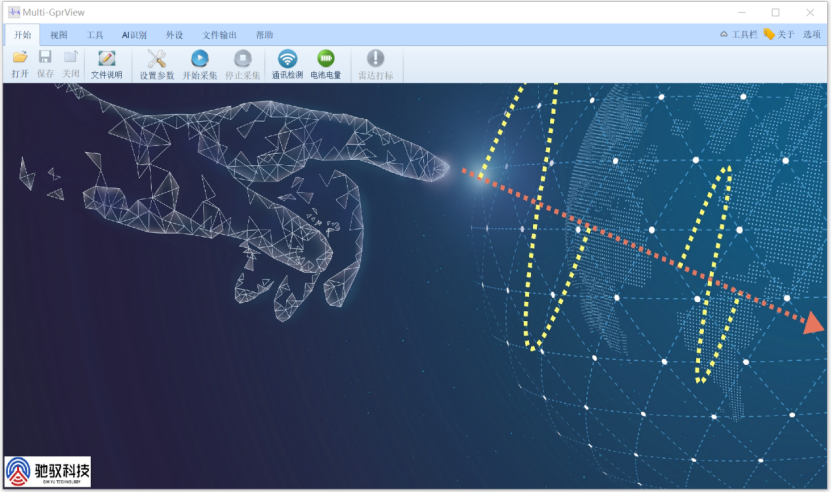
Task: Run the 通讯检测 communication check
Action: click(287, 59)
